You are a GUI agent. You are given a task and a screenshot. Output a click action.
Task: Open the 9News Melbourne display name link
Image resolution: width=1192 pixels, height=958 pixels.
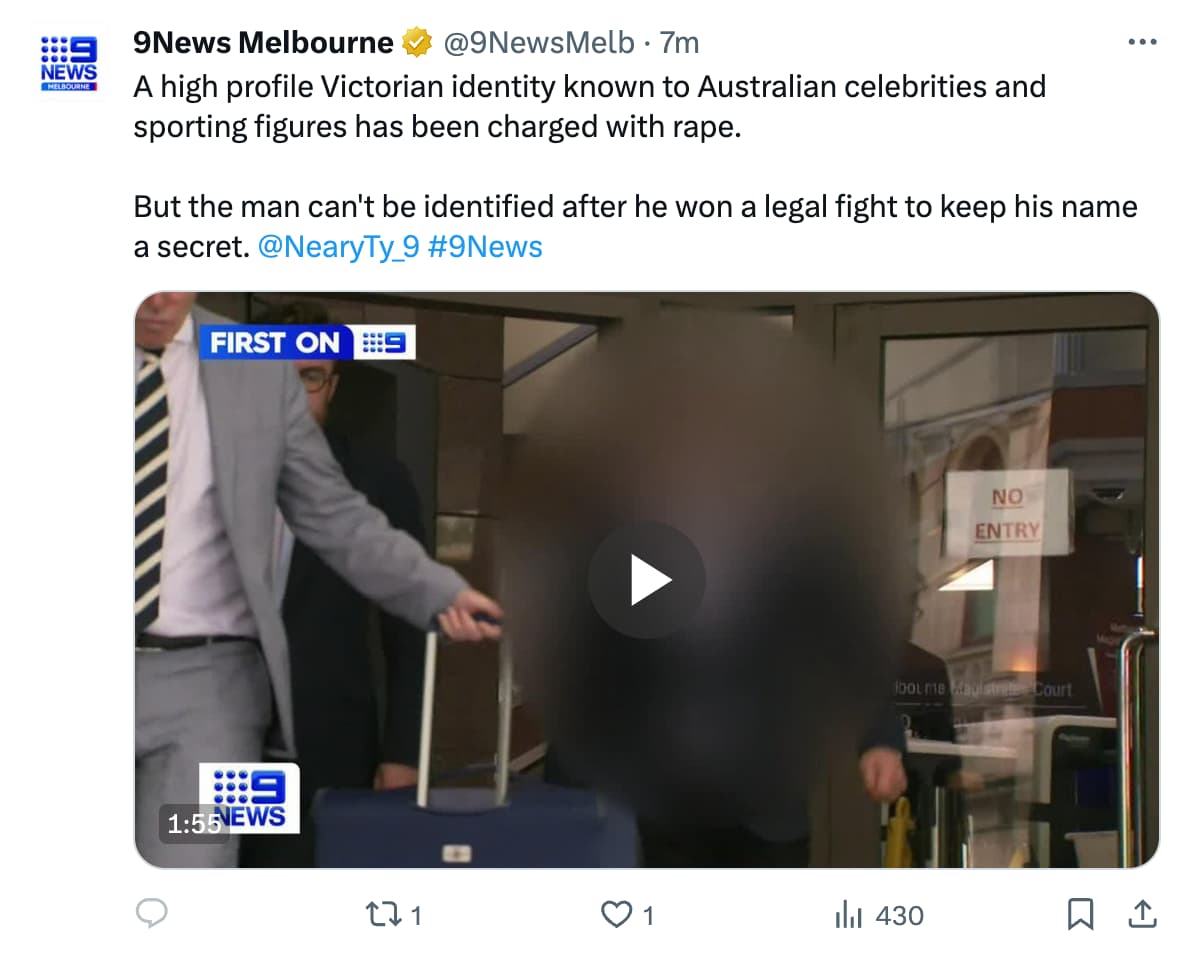point(264,43)
